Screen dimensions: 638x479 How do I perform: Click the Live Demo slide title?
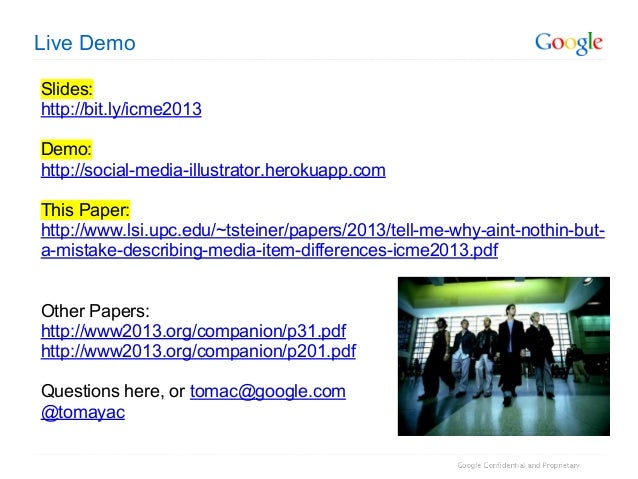[x=85, y=43]
